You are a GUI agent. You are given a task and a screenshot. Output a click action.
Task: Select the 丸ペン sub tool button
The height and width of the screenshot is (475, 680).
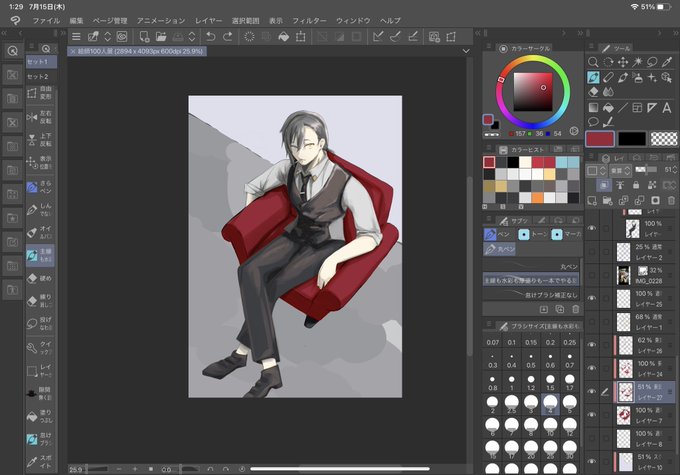[500, 249]
